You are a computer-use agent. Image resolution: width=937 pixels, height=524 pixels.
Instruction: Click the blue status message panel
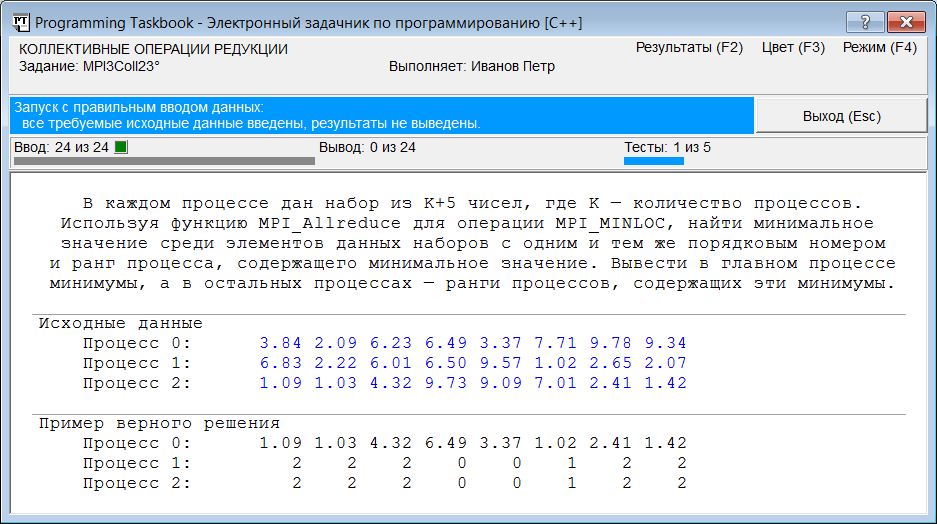click(380, 116)
